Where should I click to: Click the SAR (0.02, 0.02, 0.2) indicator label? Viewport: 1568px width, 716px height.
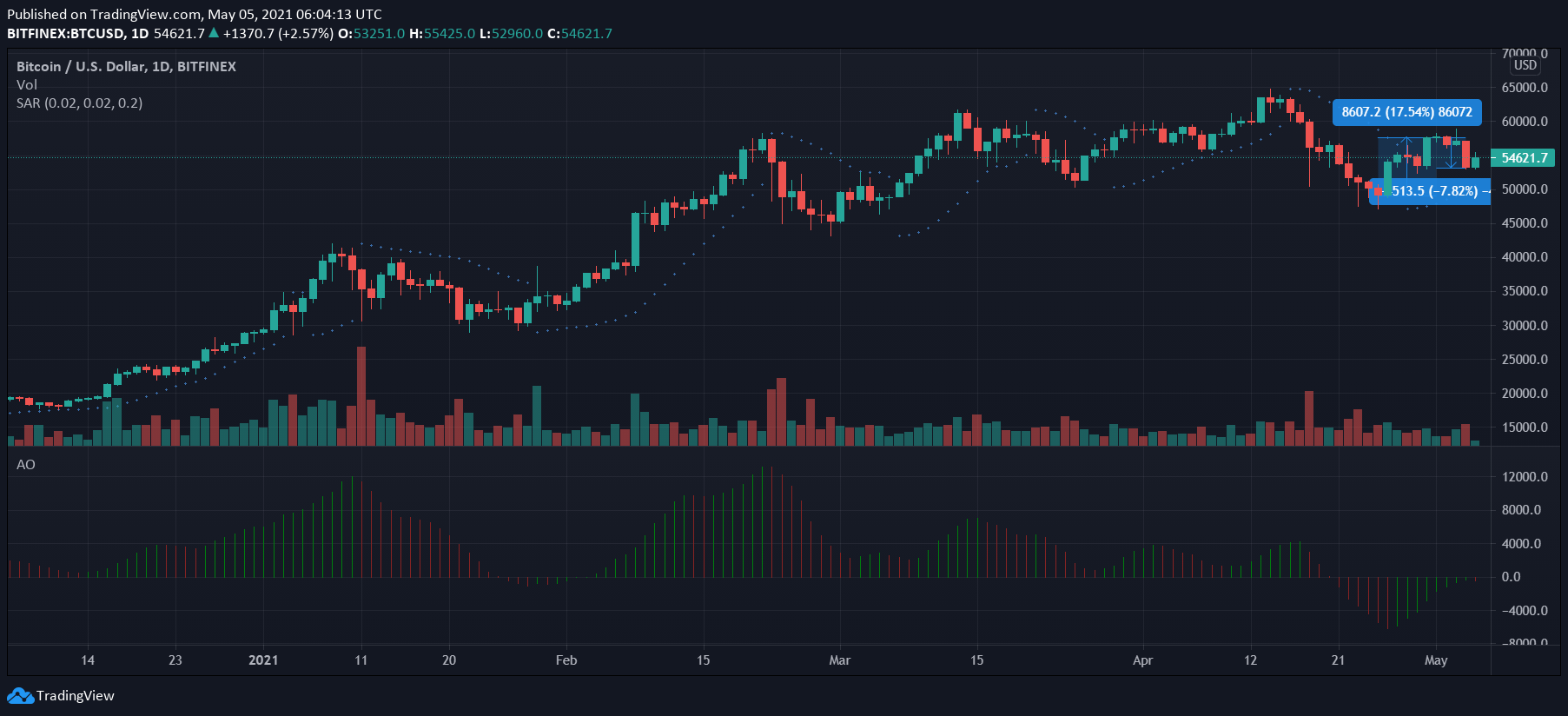pos(79,103)
